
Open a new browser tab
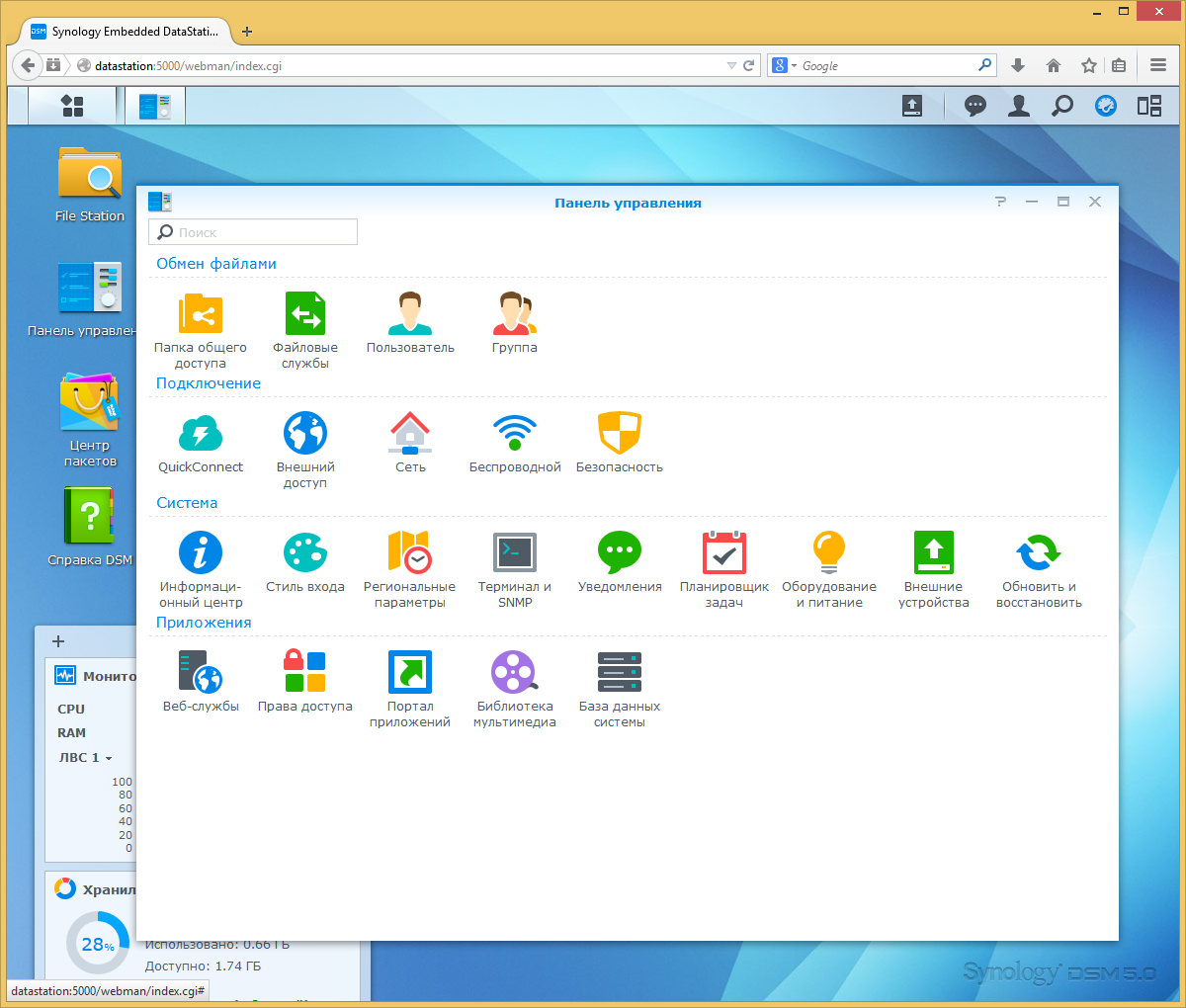(247, 32)
